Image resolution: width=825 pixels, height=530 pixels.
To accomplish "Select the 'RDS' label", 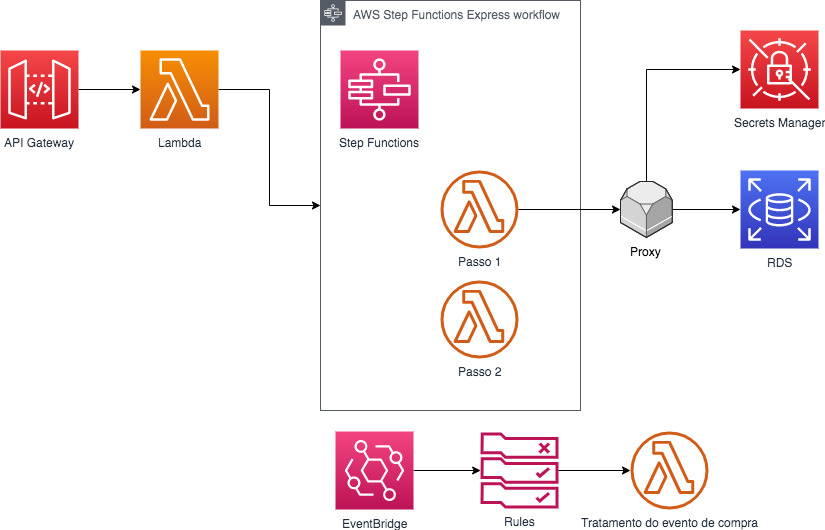I will coord(779,263).
